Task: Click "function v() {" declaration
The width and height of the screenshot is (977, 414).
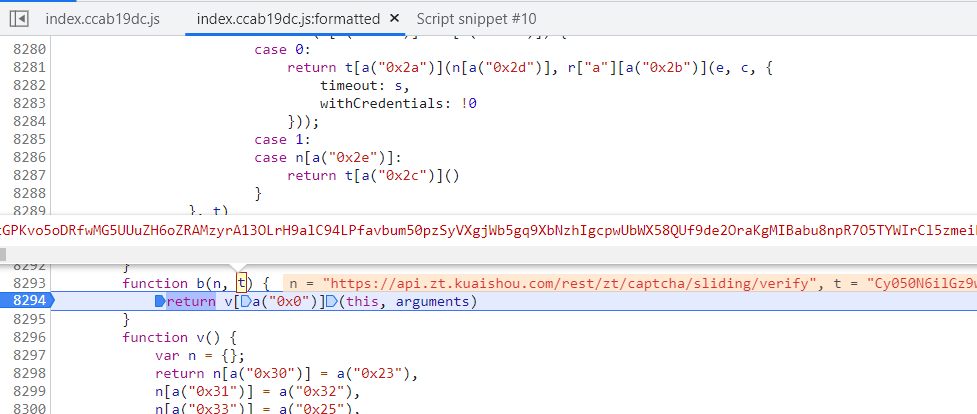Action: click(180, 337)
